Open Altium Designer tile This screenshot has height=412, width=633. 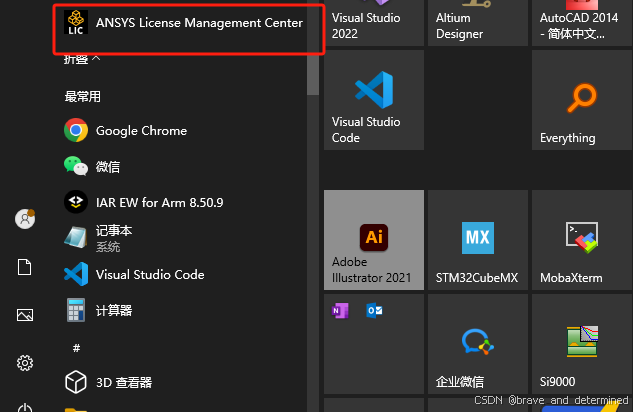click(x=478, y=23)
